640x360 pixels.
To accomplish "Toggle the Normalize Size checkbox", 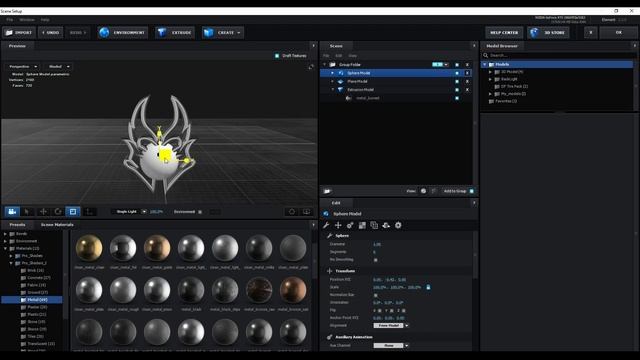I will (x=376, y=295).
